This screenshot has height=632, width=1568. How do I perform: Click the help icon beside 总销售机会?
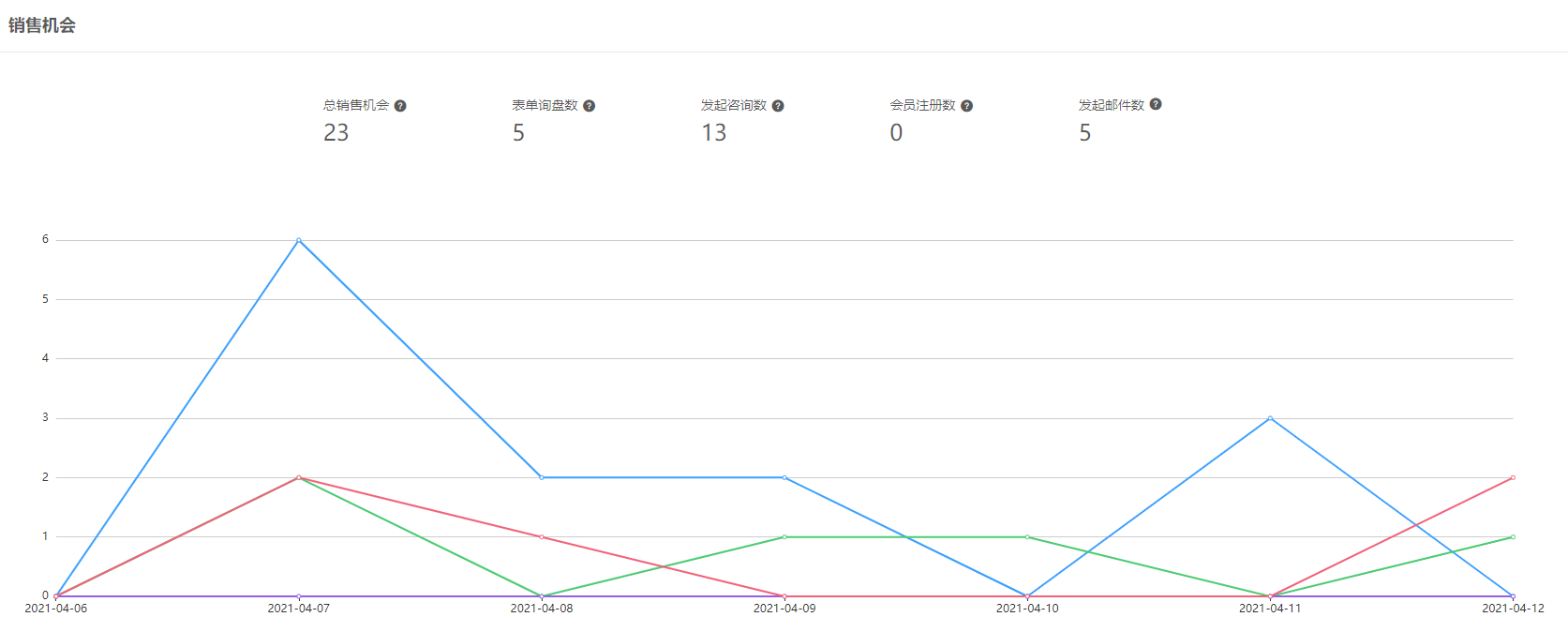[400, 106]
